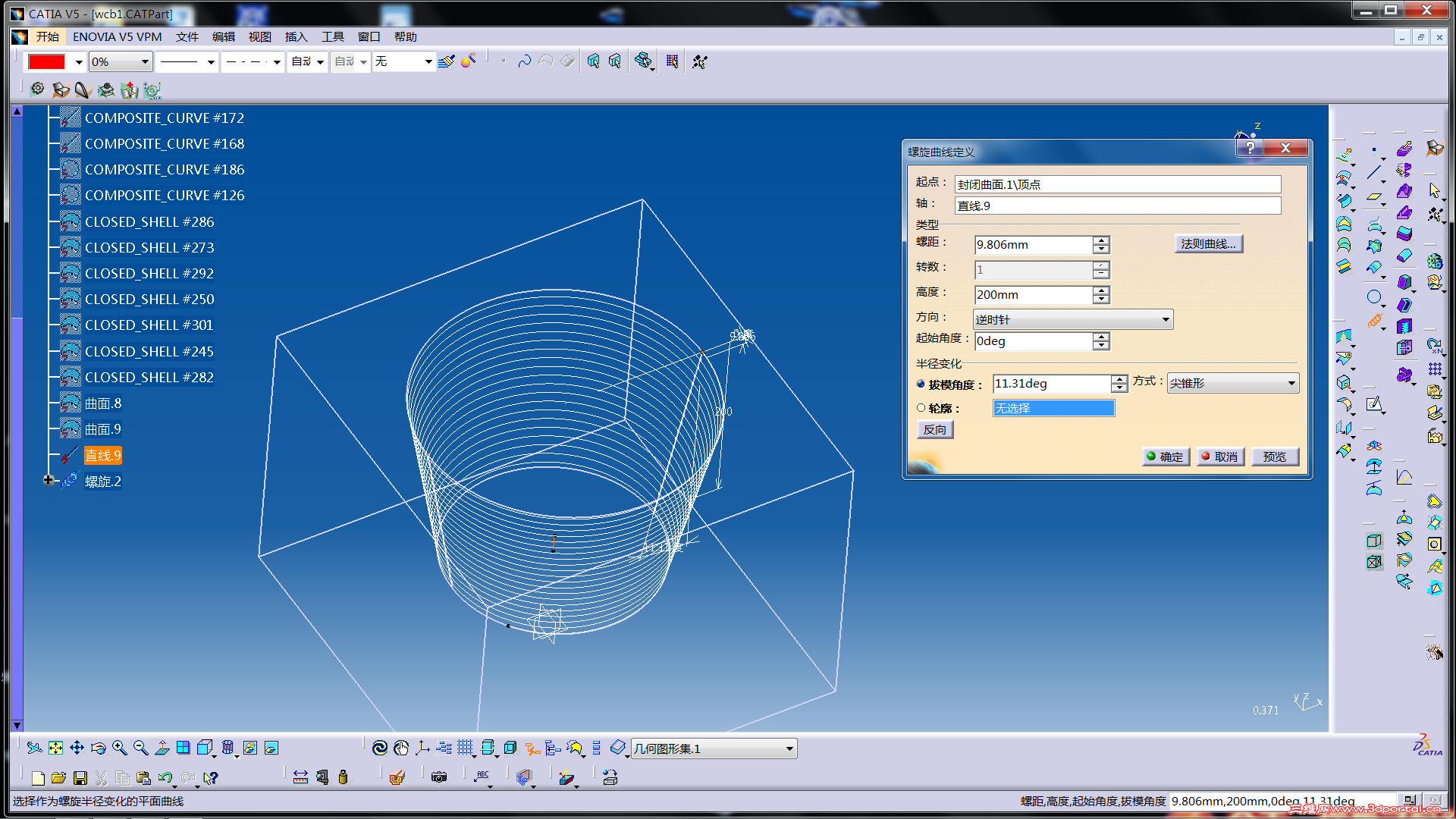Click the 取消 Cancel button

1220,457
